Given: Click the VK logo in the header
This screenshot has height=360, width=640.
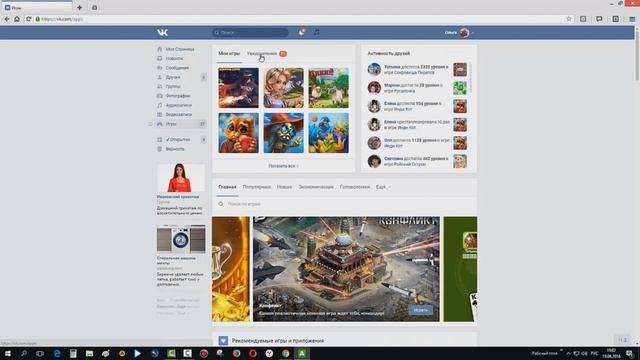Looking at the screenshot, I should [162, 32].
